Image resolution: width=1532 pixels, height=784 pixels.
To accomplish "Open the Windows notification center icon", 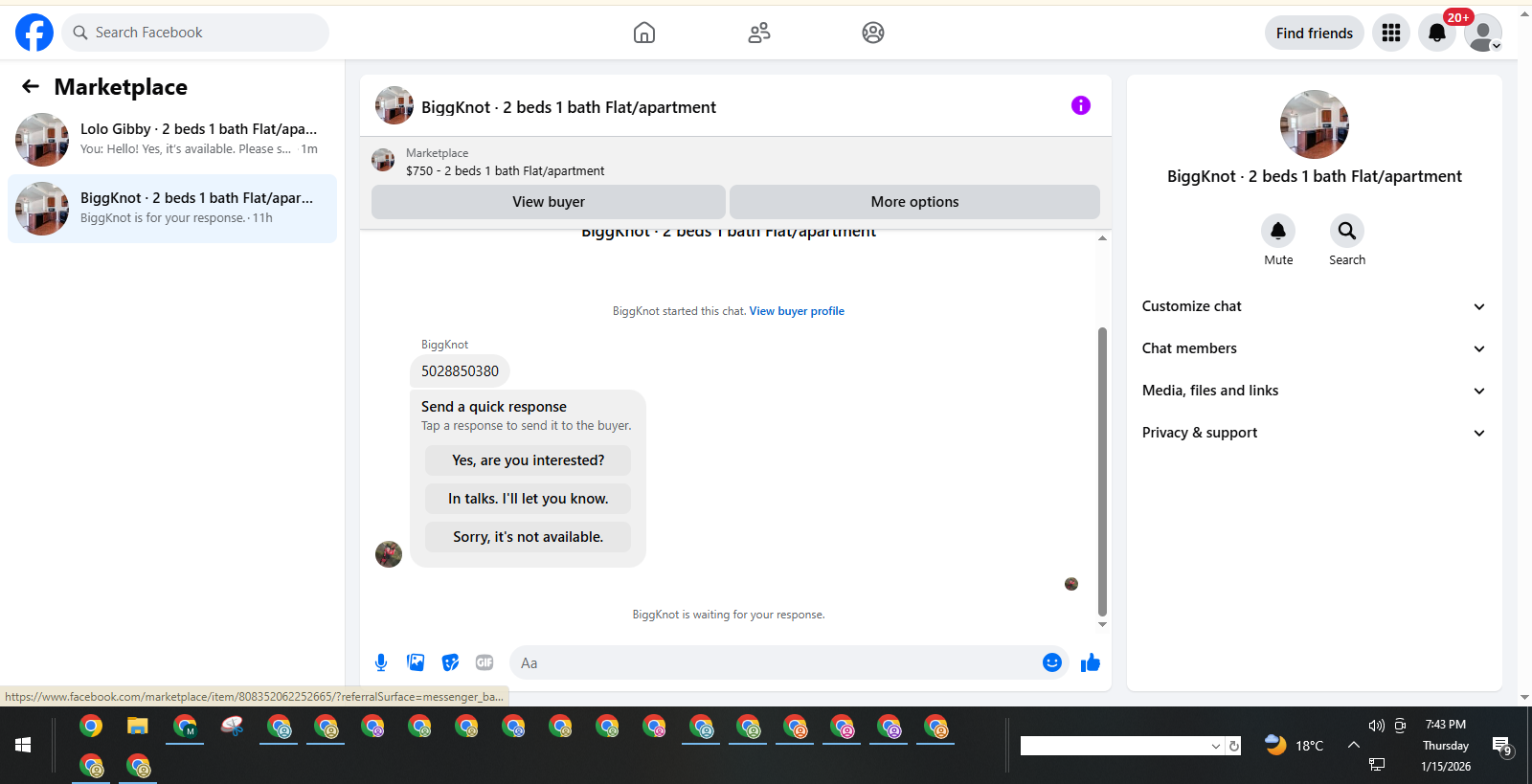I will [1501, 746].
